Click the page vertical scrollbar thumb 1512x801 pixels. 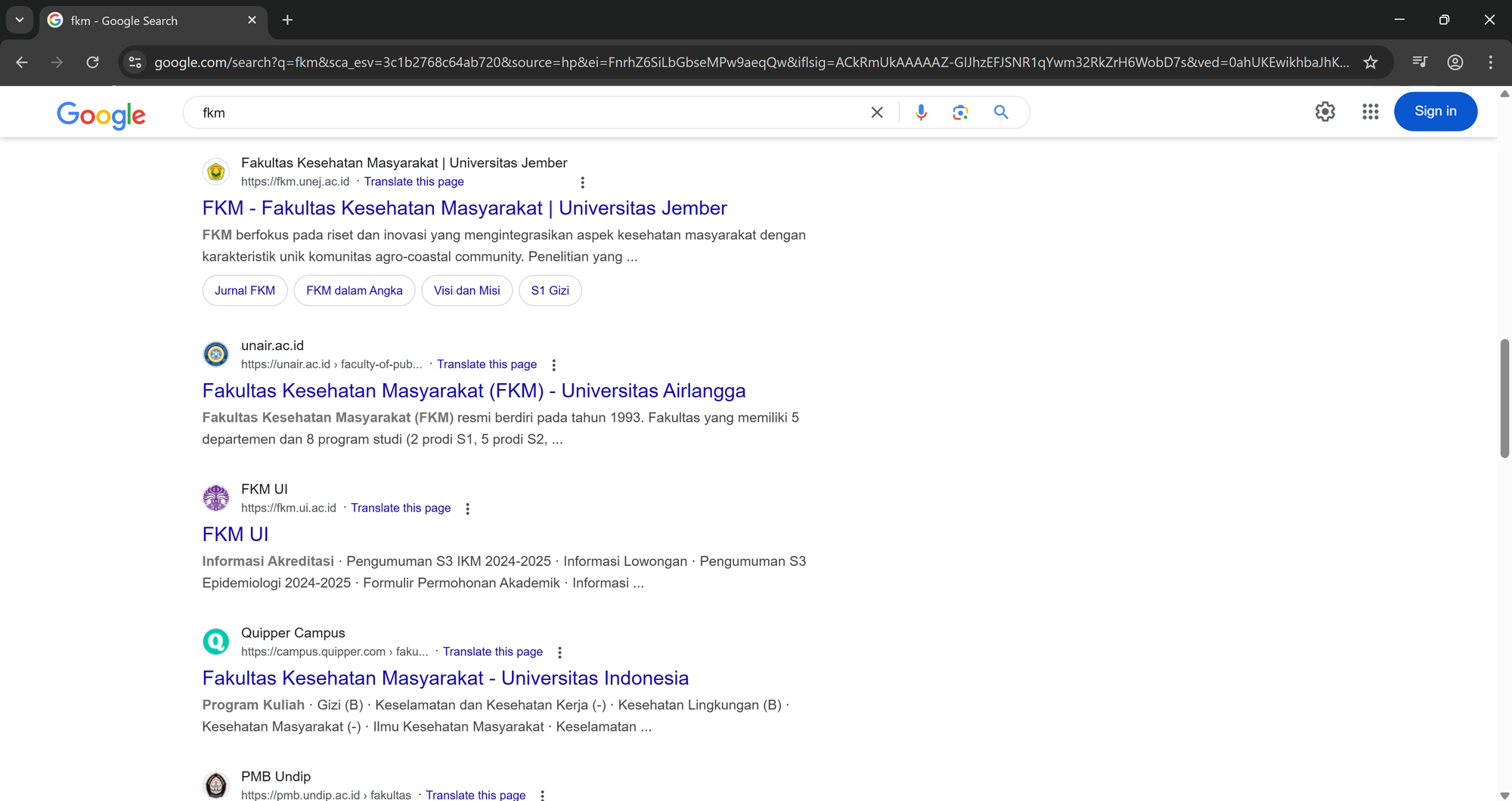1504,398
